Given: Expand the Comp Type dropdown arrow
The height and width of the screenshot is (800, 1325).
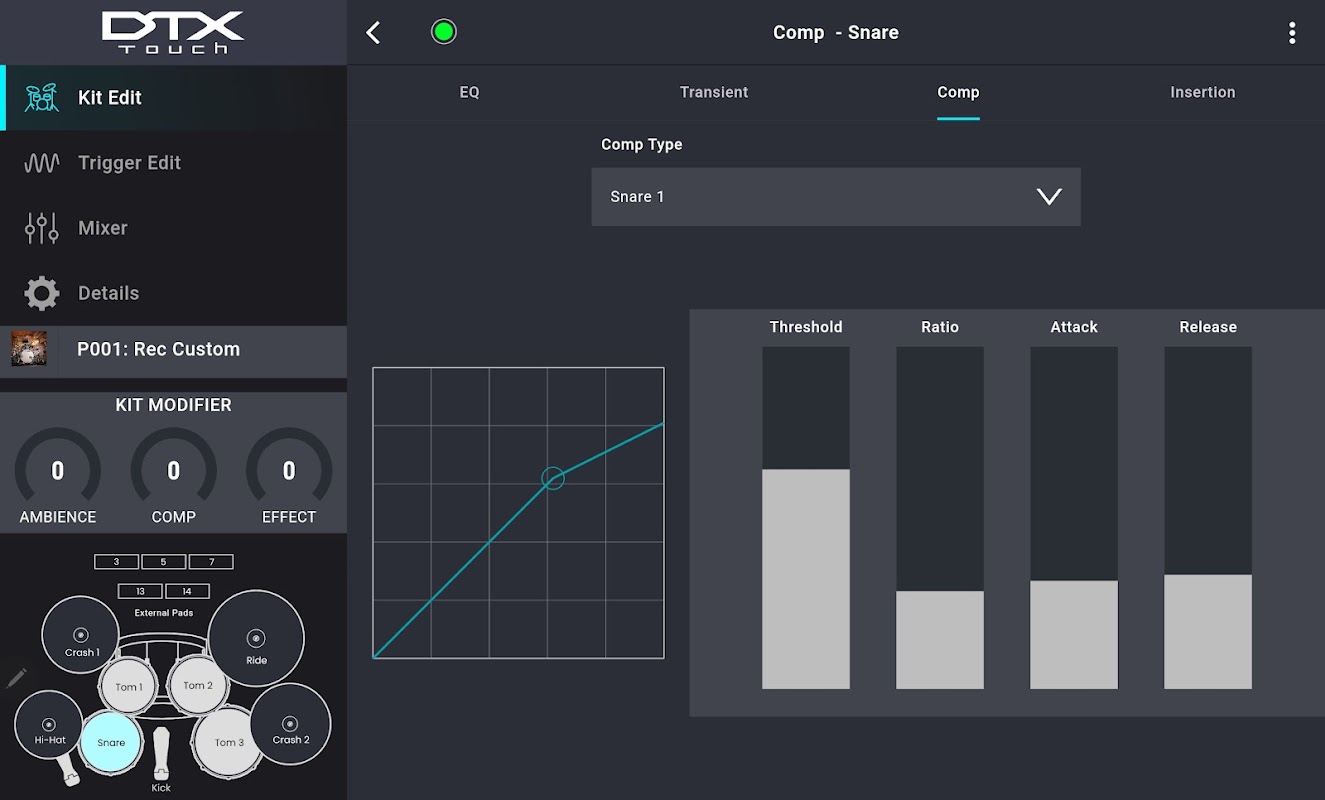Looking at the screenshot, I should coord(1049,197).
